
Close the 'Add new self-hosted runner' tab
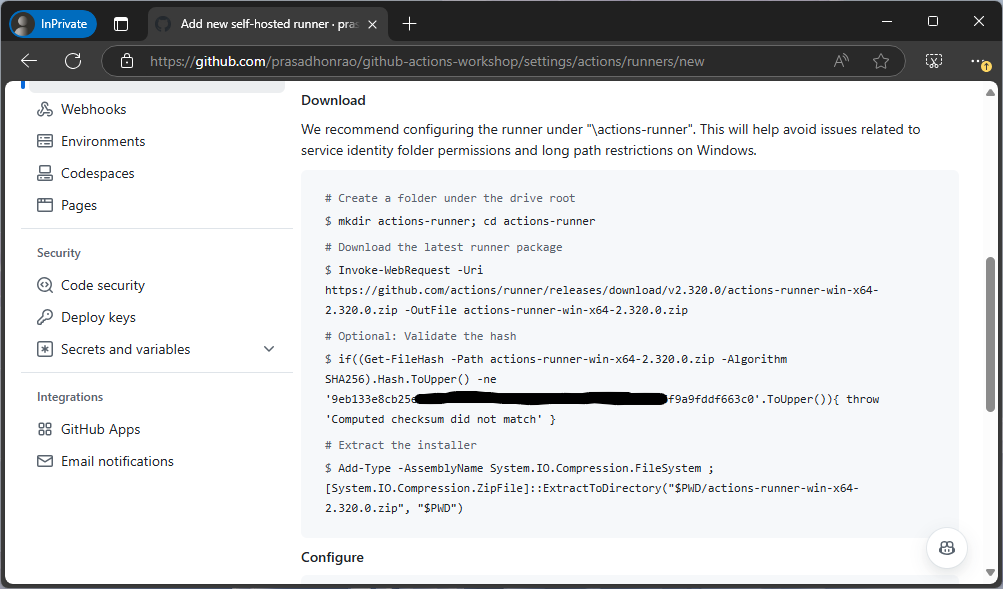(372, 24)
